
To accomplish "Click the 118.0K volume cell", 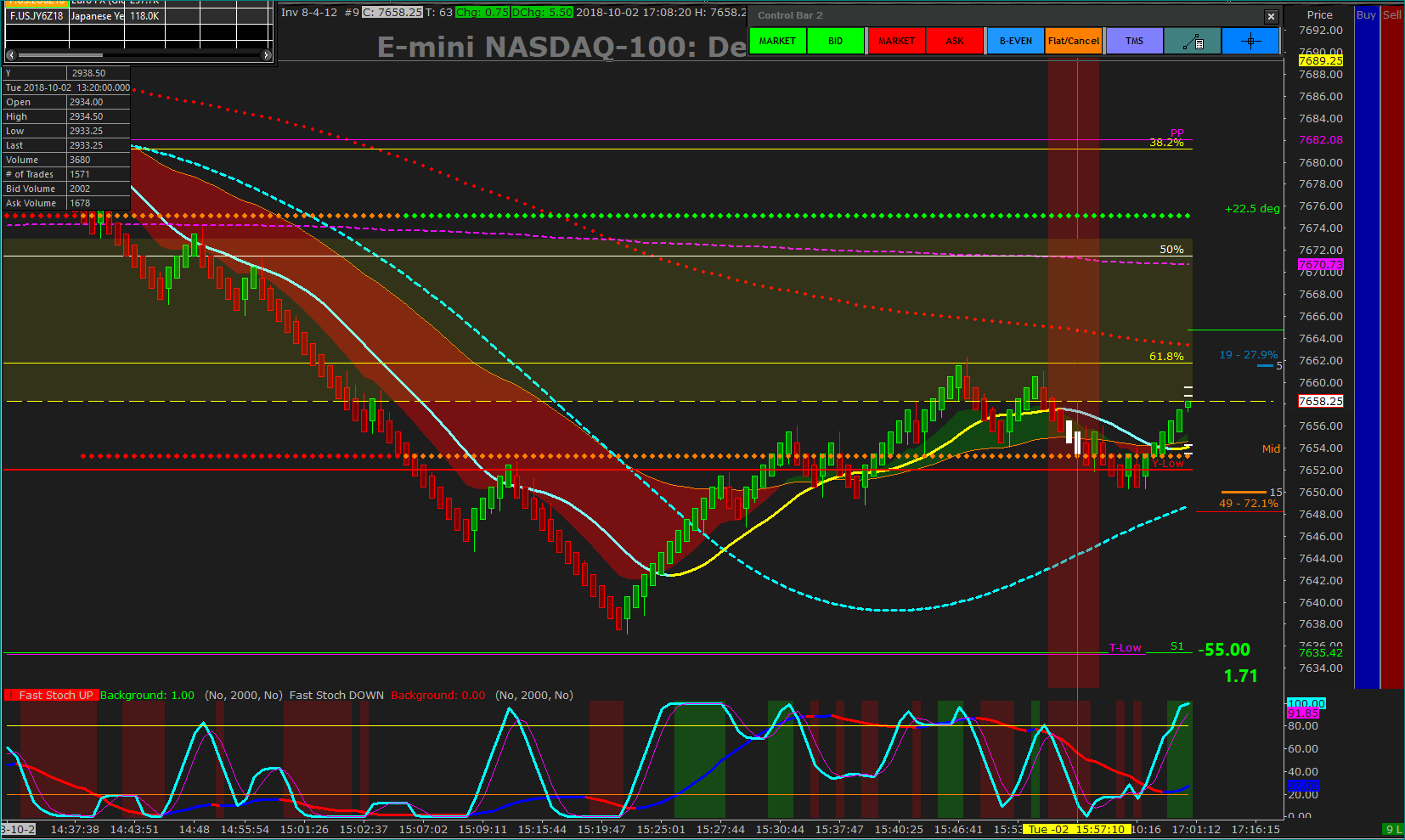I will coord(145,16).
